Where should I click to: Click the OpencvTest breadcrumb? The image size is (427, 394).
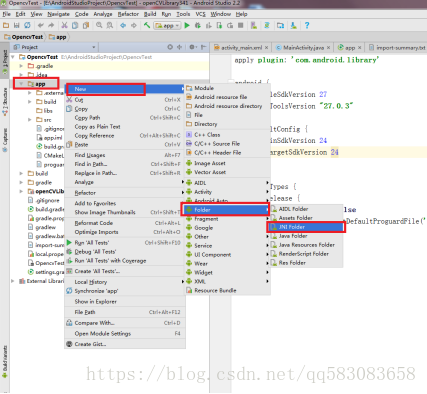(x=24, y=37)
